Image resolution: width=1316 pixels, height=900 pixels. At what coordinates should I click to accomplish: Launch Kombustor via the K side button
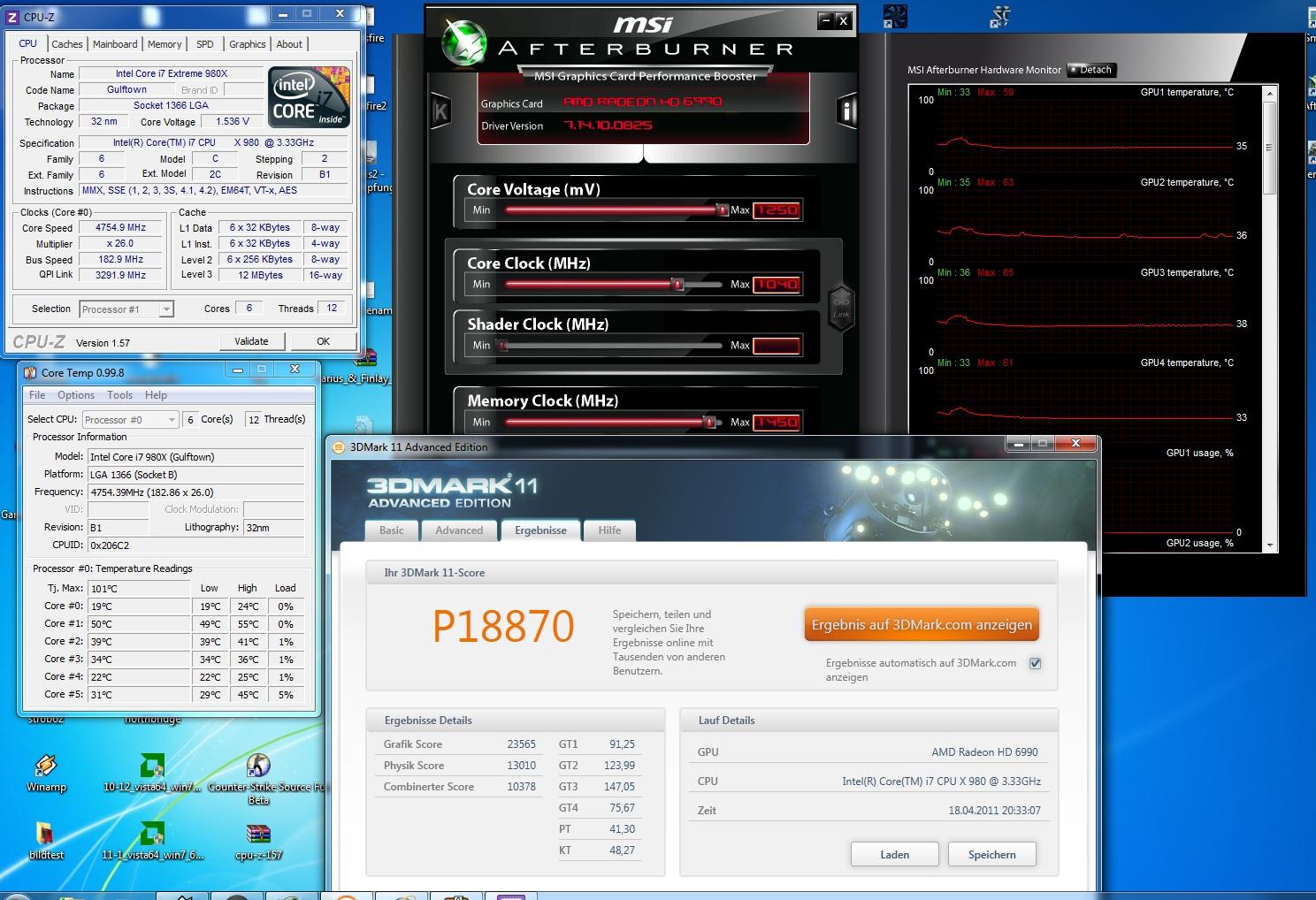[440, 111]
